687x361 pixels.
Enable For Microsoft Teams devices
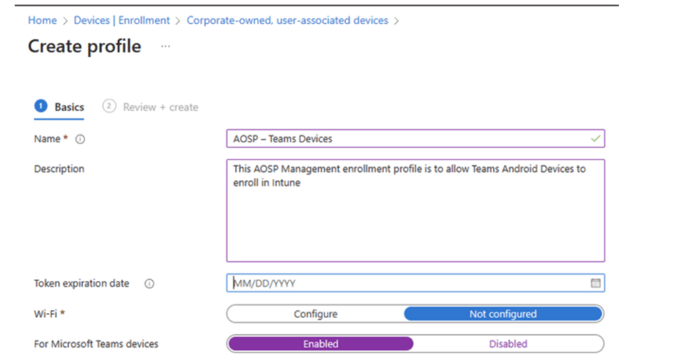pos(320,344)
